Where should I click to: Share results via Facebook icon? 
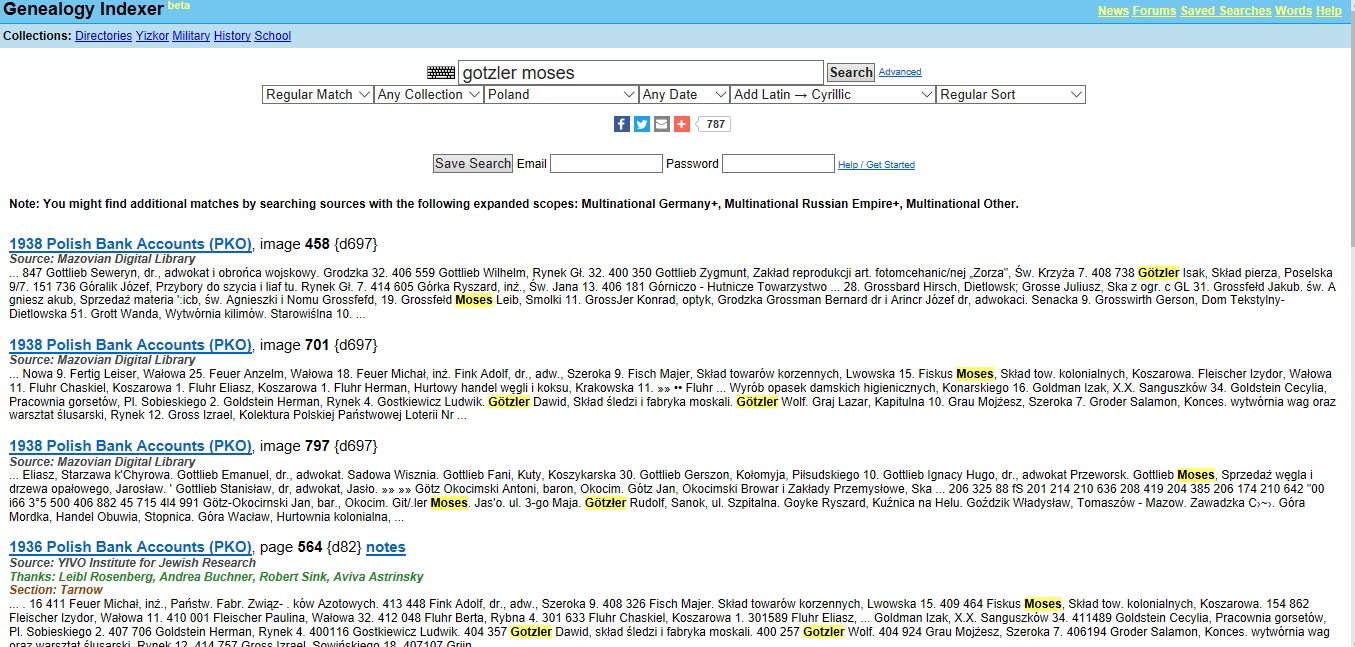coord(621,124)
